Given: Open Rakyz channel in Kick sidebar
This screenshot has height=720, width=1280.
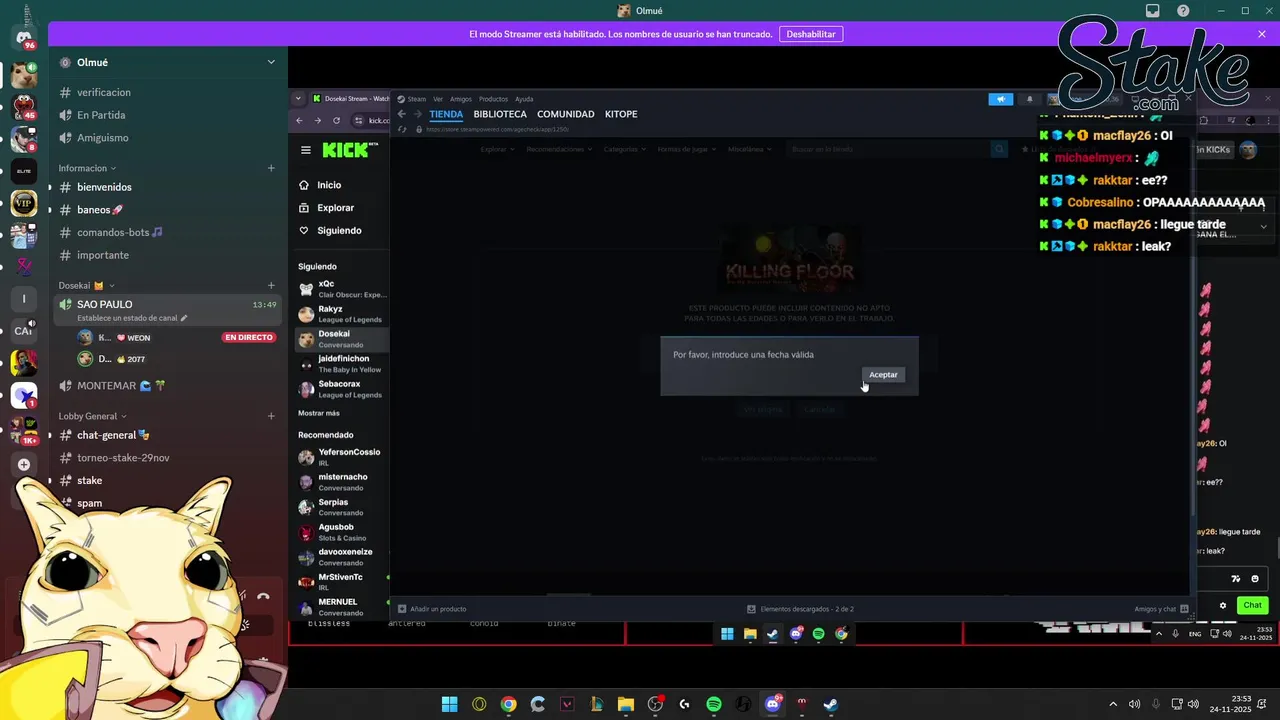Looking at the screenshot, I should coord(342,314).
